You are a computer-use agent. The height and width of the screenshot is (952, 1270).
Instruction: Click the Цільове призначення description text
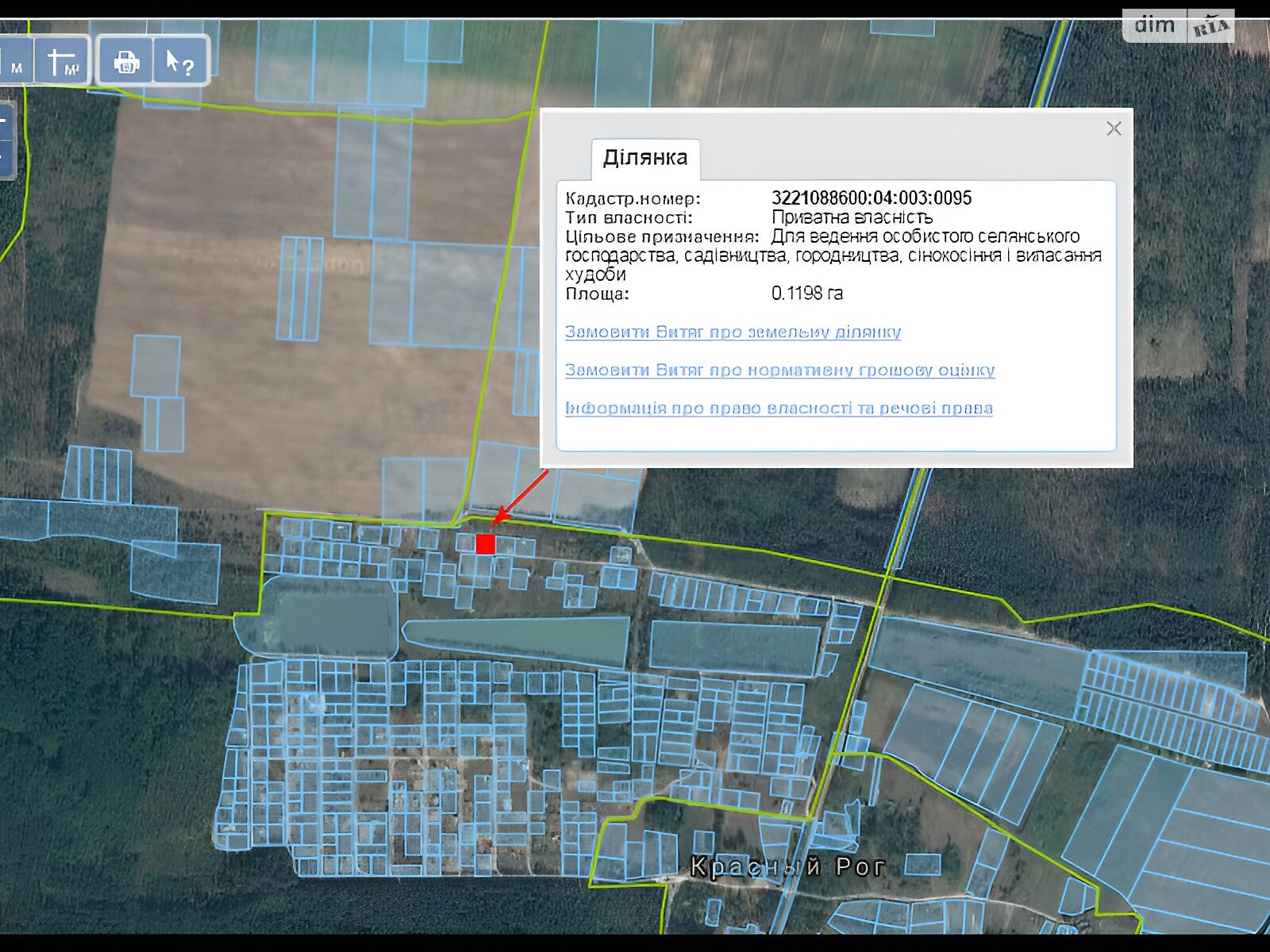pos(833,255)
